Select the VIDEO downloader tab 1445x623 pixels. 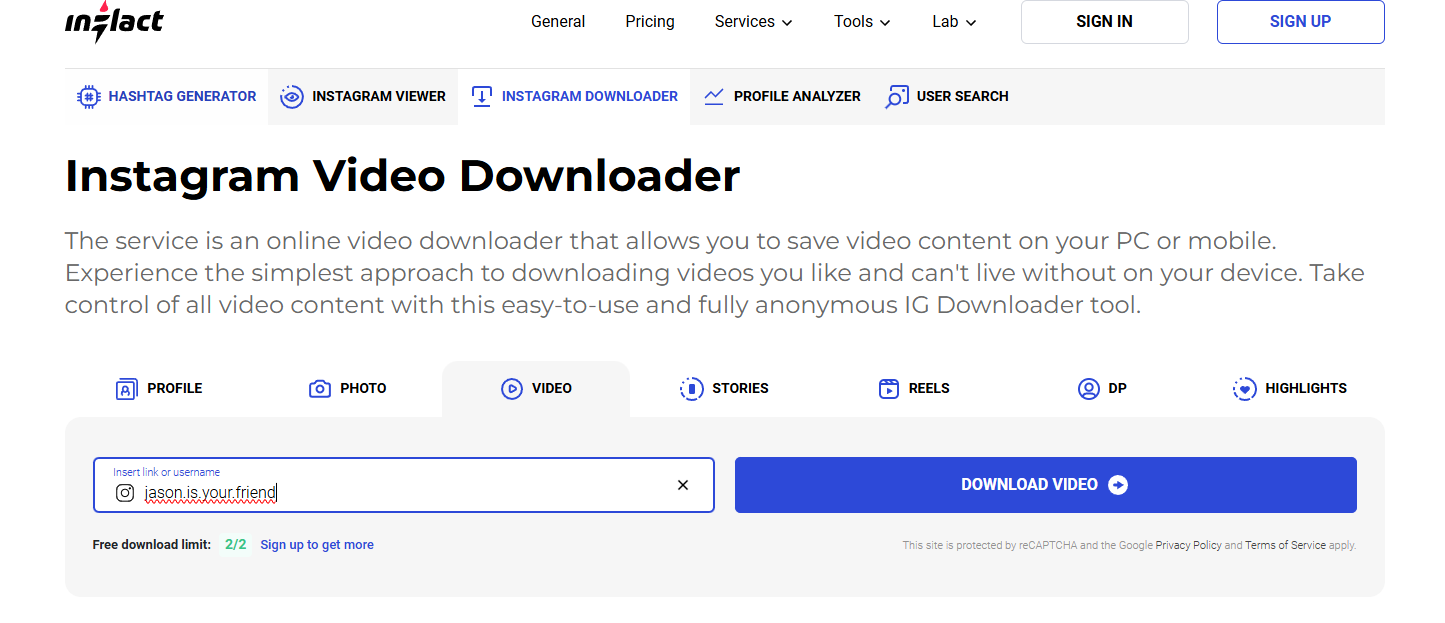click(x=536, y=389)
